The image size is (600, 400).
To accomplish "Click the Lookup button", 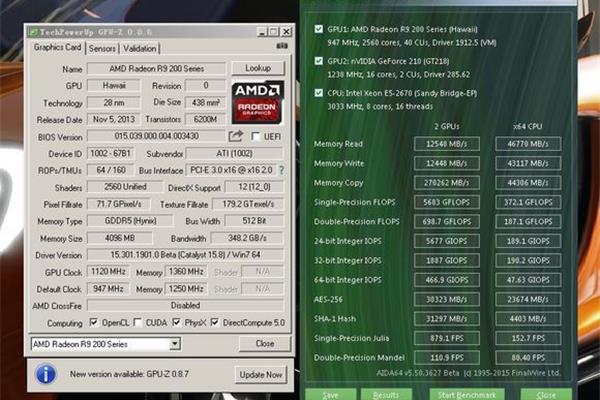I will [x=258, y=68].
